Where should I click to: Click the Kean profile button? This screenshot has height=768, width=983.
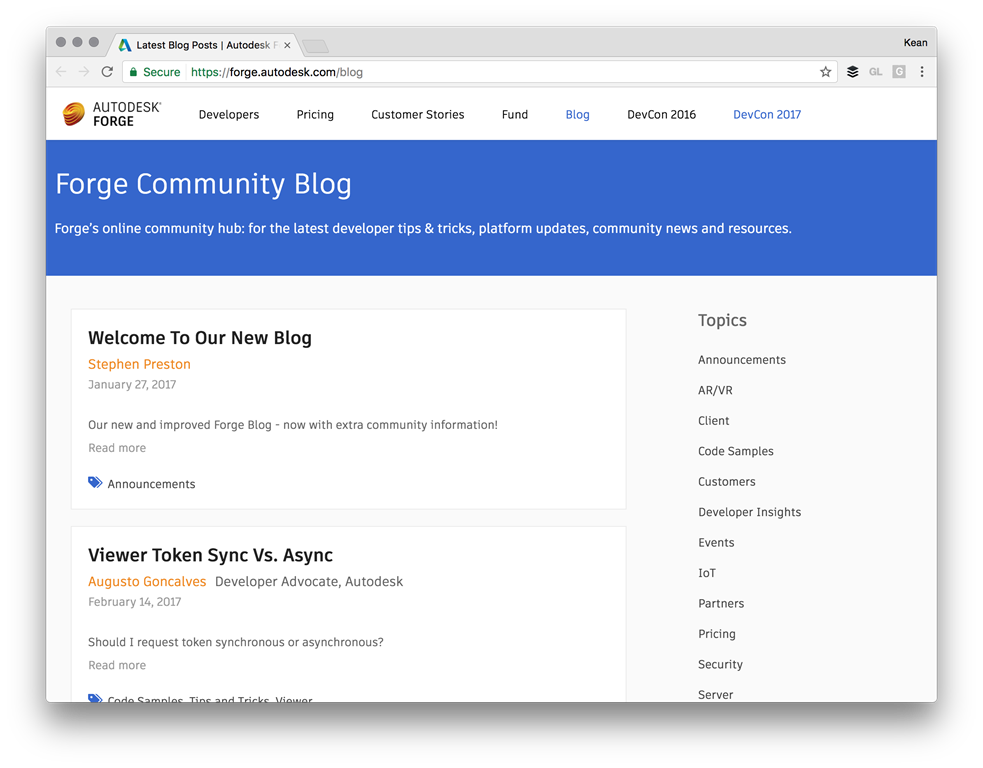tap(915, 43)
